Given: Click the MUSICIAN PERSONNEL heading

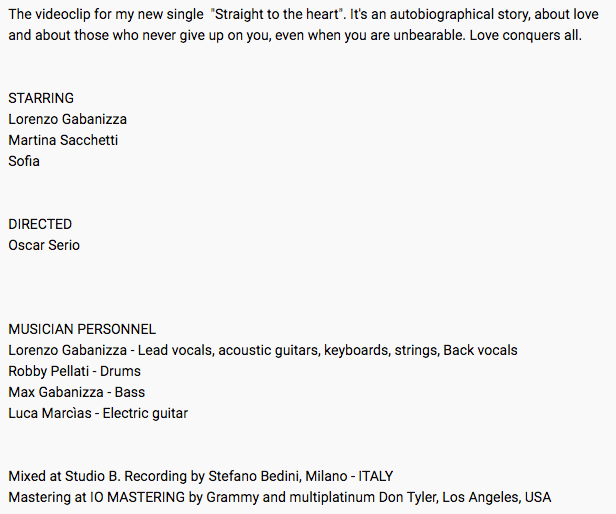Looking at the screenshot, I should (82, 329).
